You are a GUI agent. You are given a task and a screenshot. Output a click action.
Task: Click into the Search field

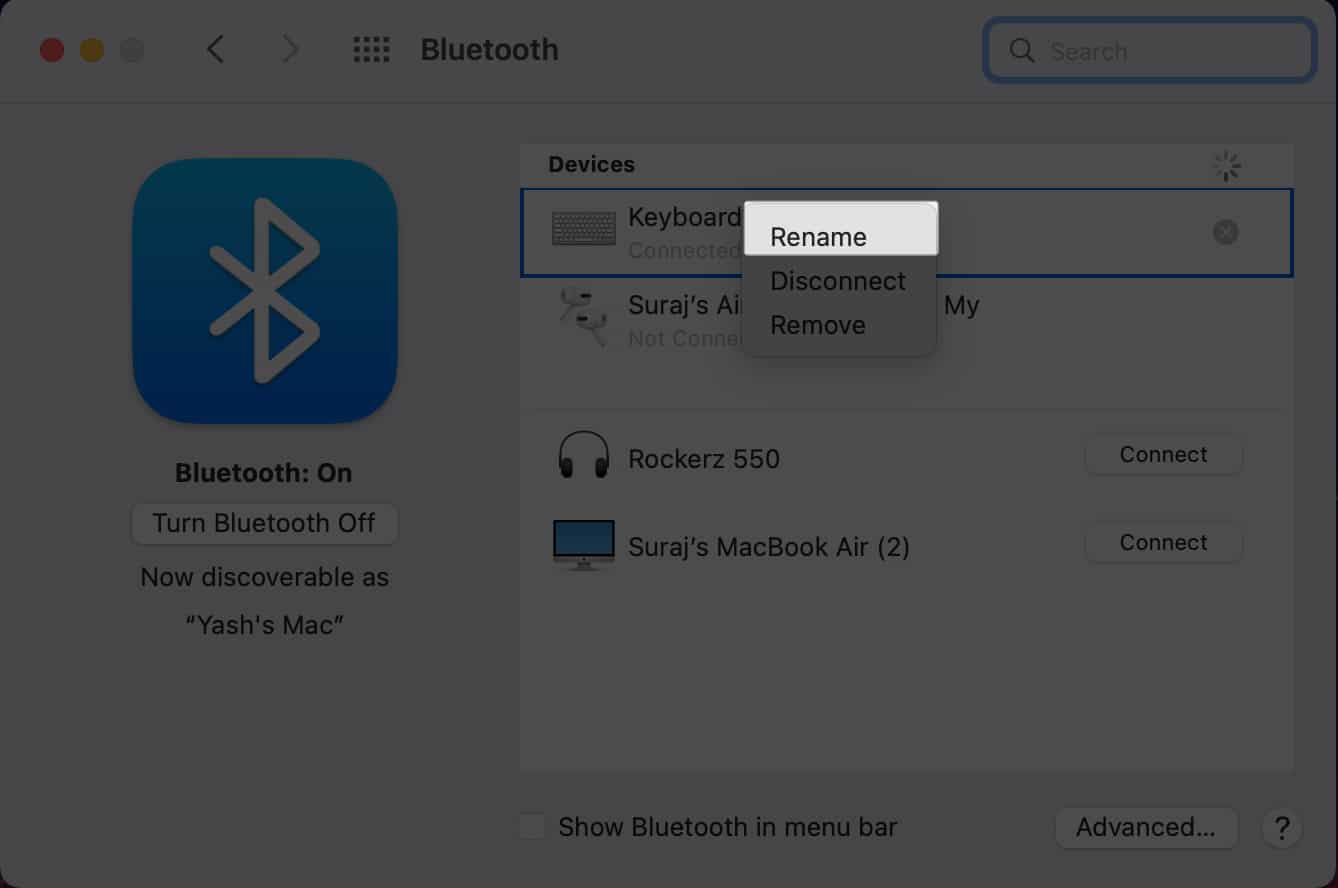pos(1149,50)
